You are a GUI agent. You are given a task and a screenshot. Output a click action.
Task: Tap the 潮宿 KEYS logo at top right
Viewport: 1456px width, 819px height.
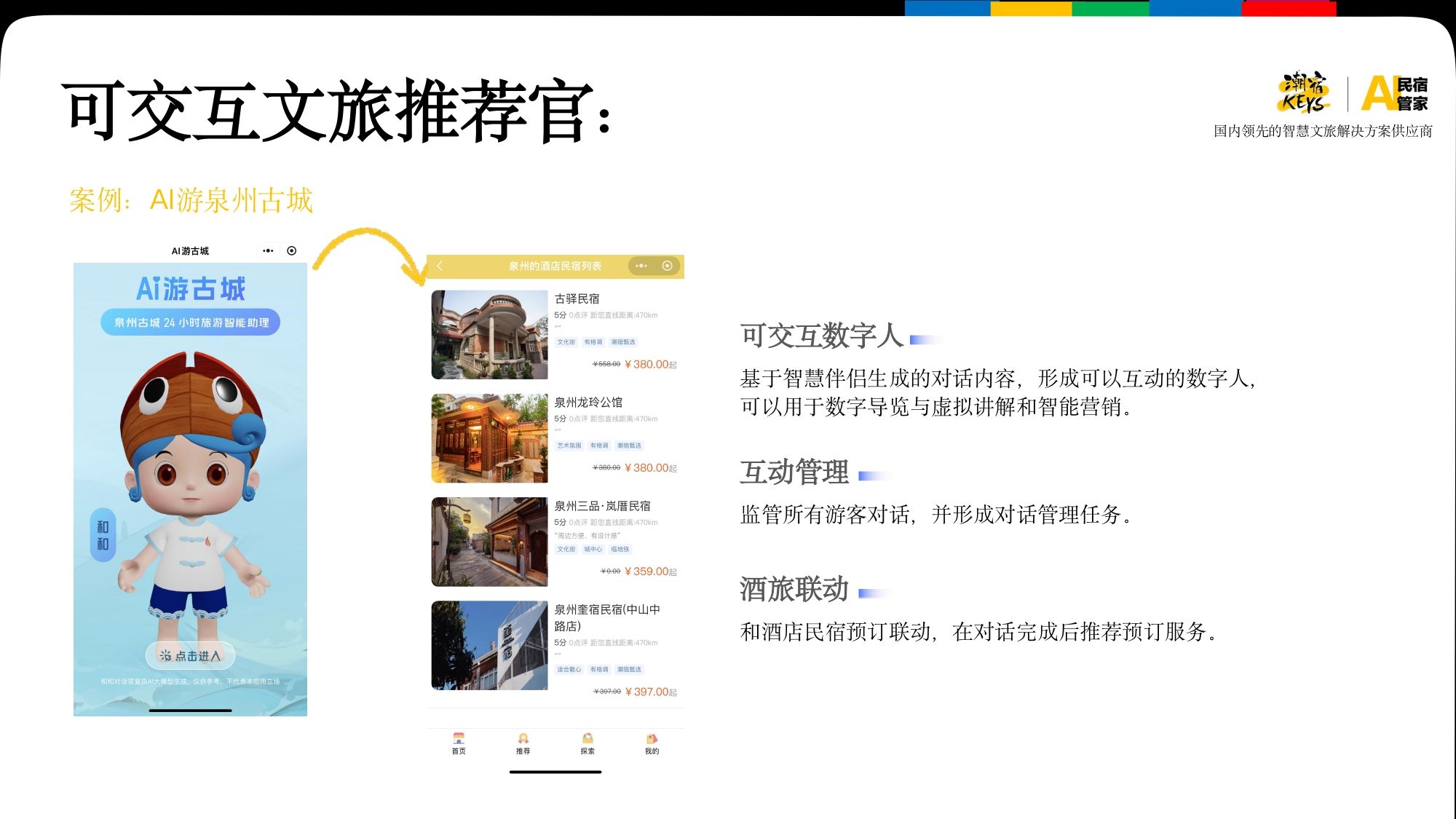point(1305,93)
